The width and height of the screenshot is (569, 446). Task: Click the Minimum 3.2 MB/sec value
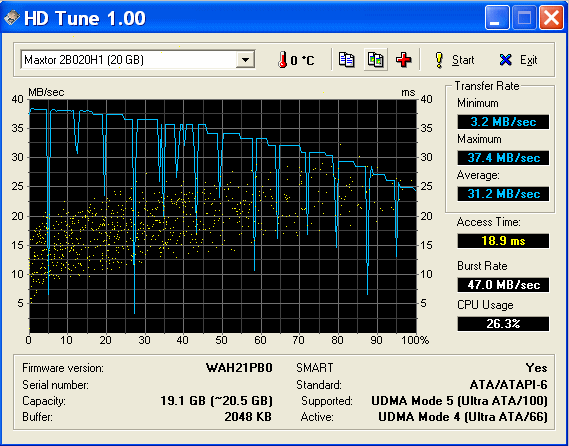(503, 122)
